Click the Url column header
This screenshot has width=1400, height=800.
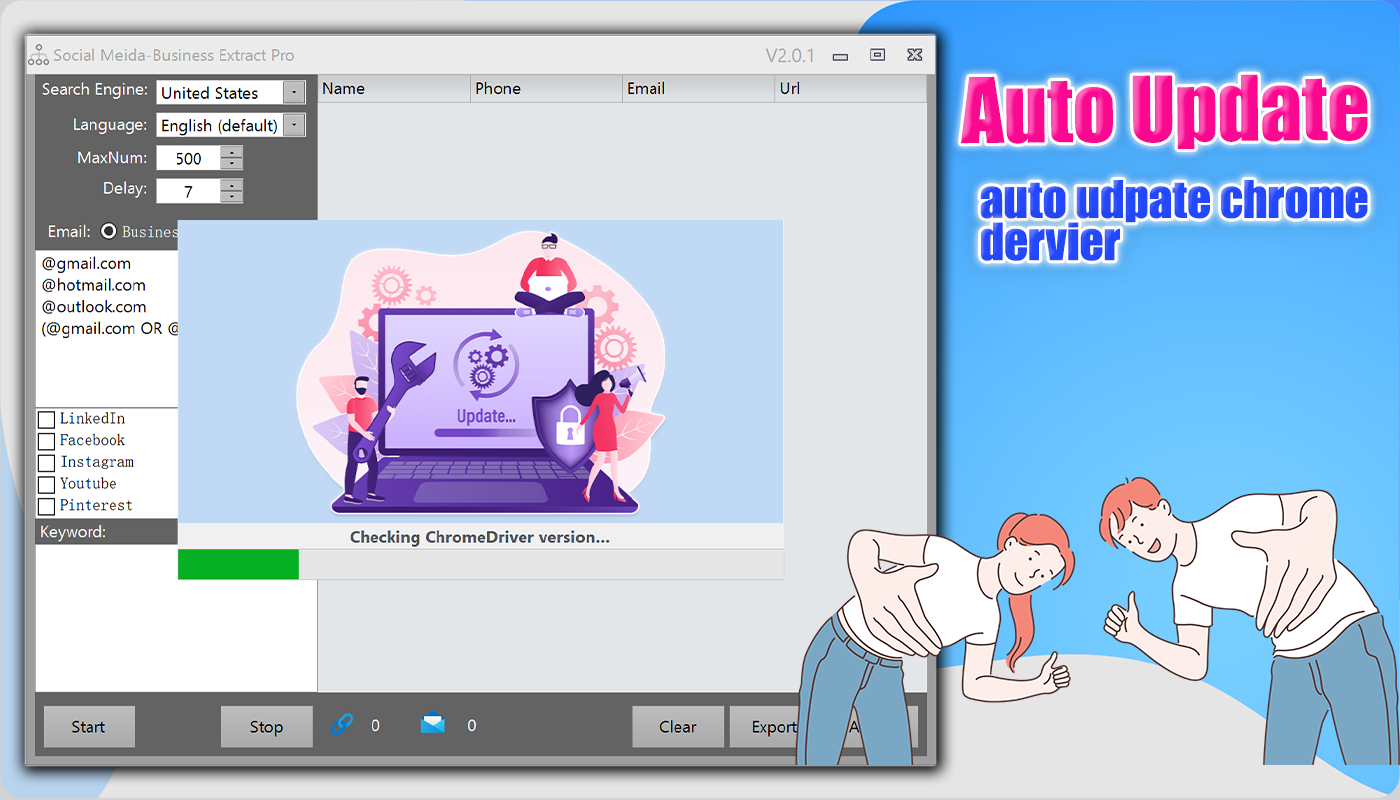pos(851,88)
